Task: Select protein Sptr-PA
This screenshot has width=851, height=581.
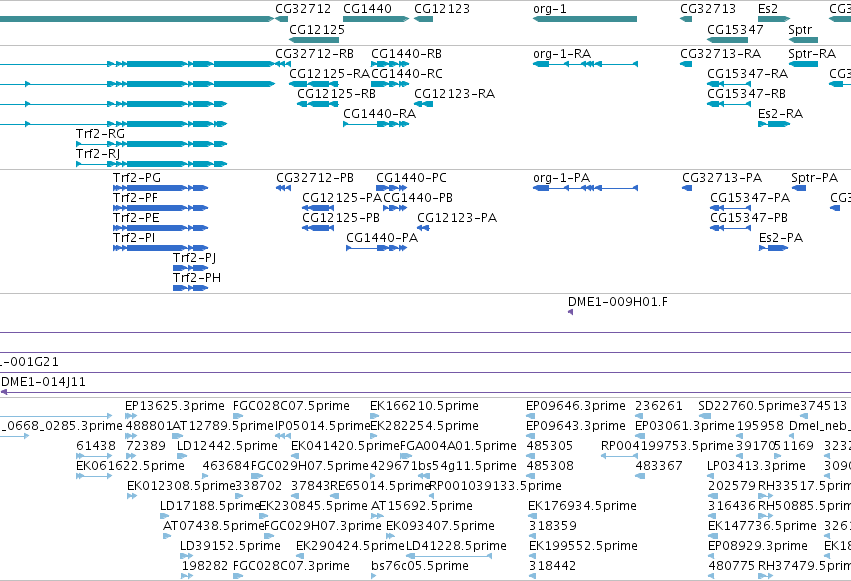Action: click(x=815, y=178)
